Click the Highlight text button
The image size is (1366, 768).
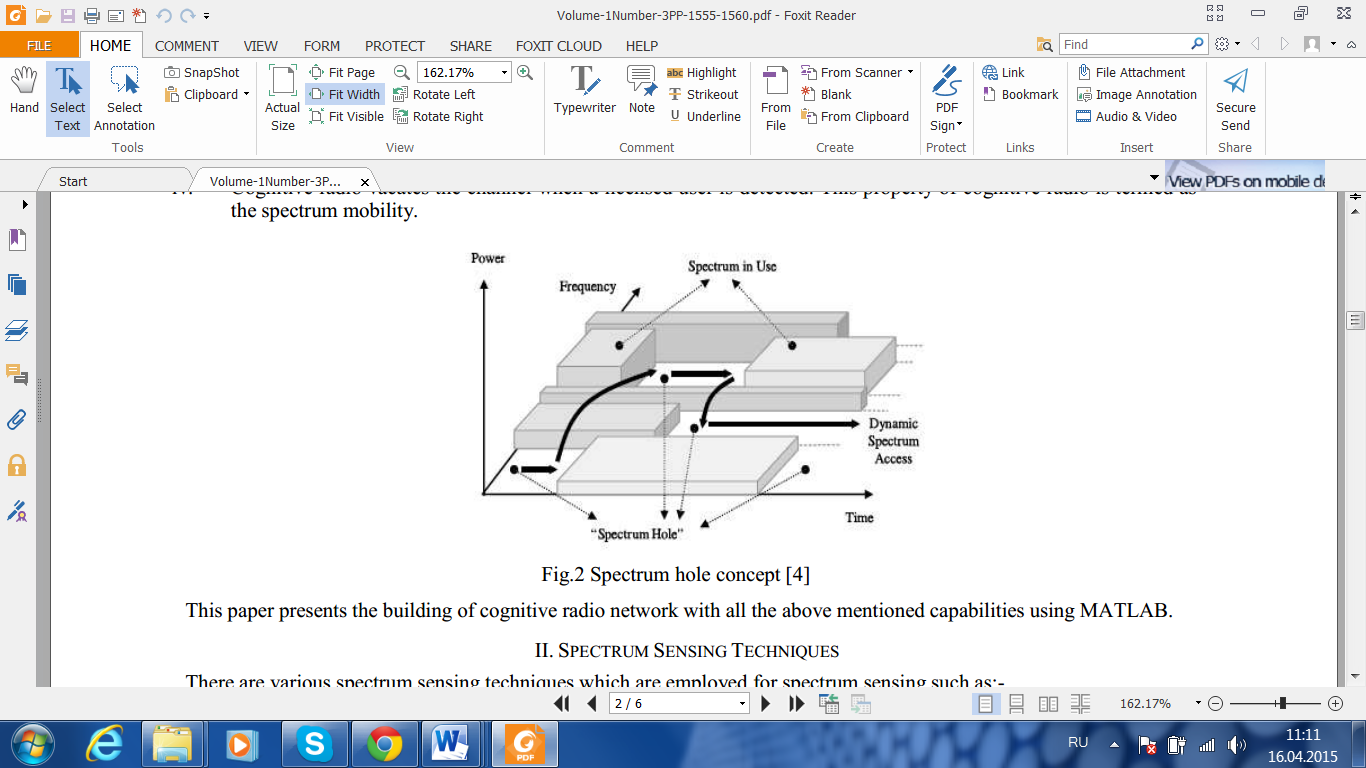tap(701, 73)
